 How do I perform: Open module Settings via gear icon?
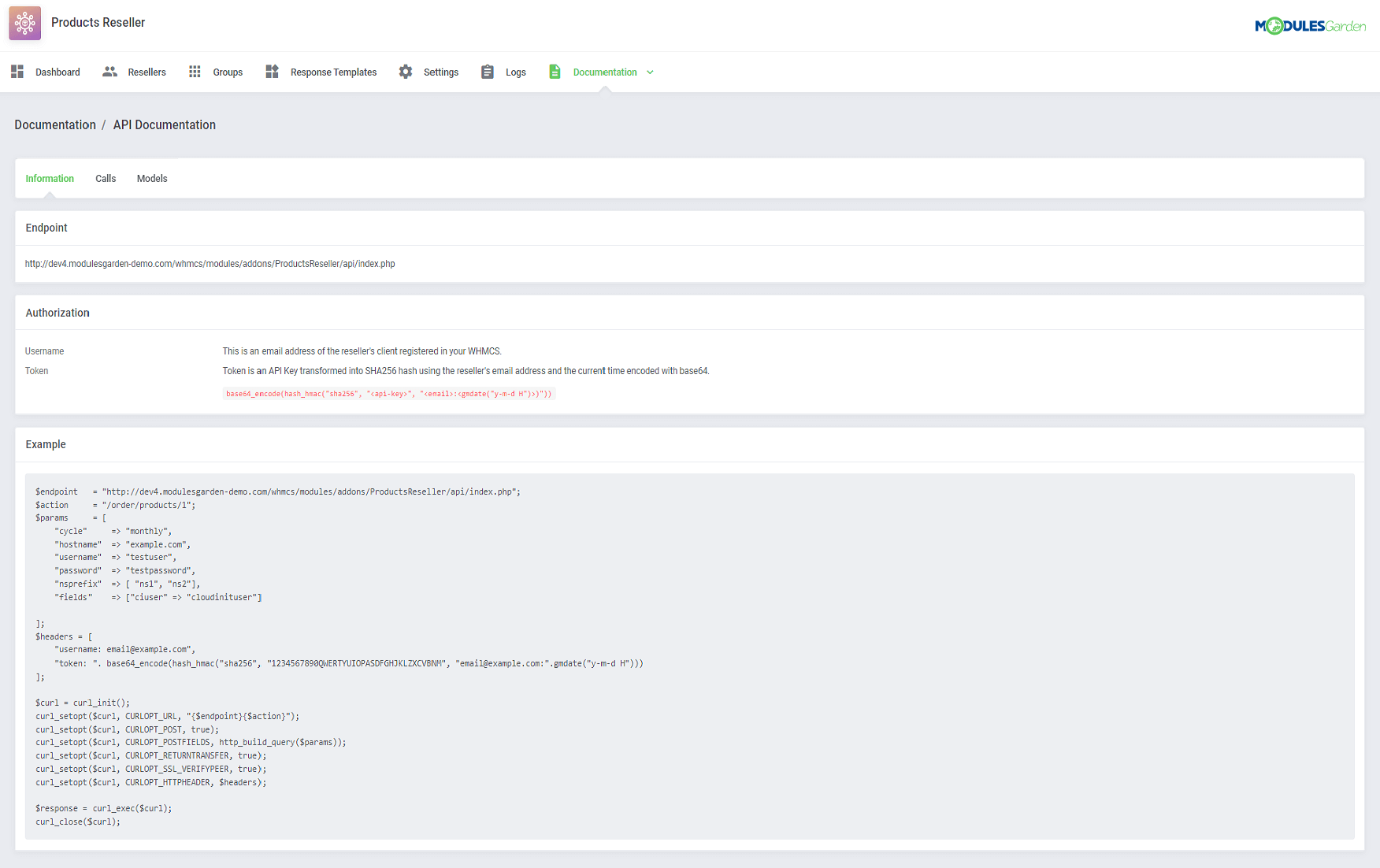[405, 72]
